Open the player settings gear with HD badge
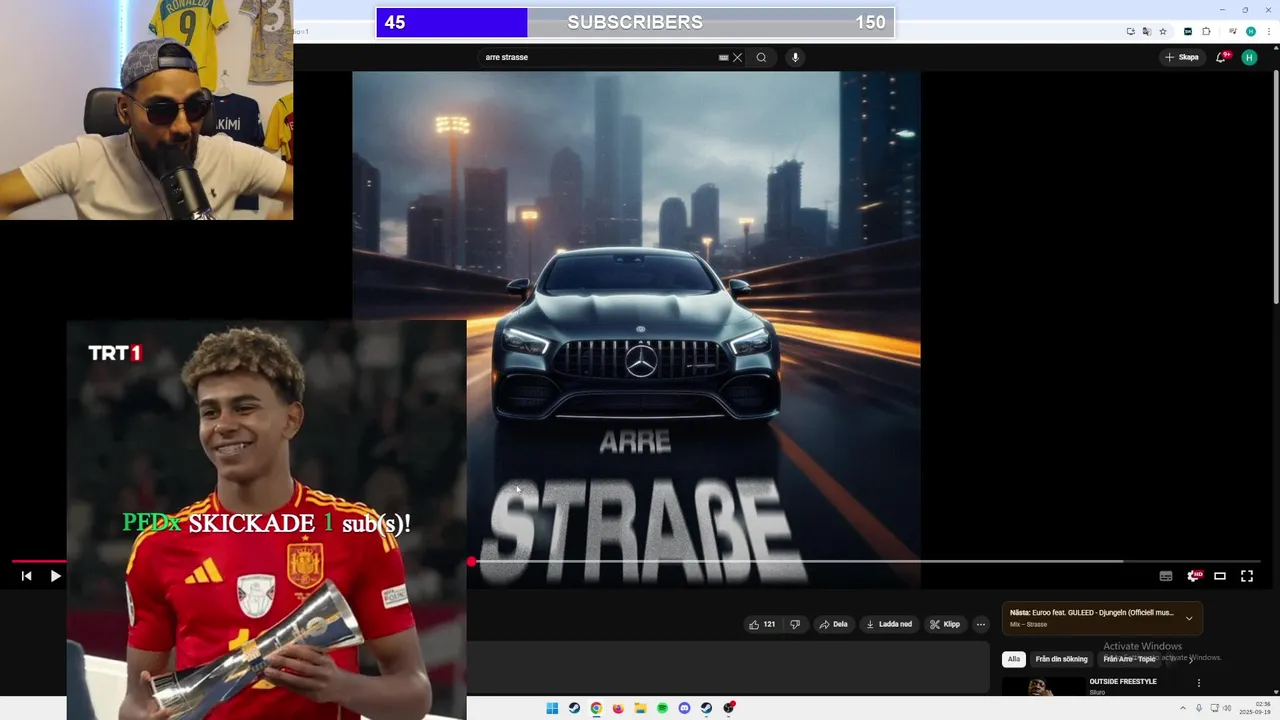1280x720 pixels. [x=1194, y=576]
